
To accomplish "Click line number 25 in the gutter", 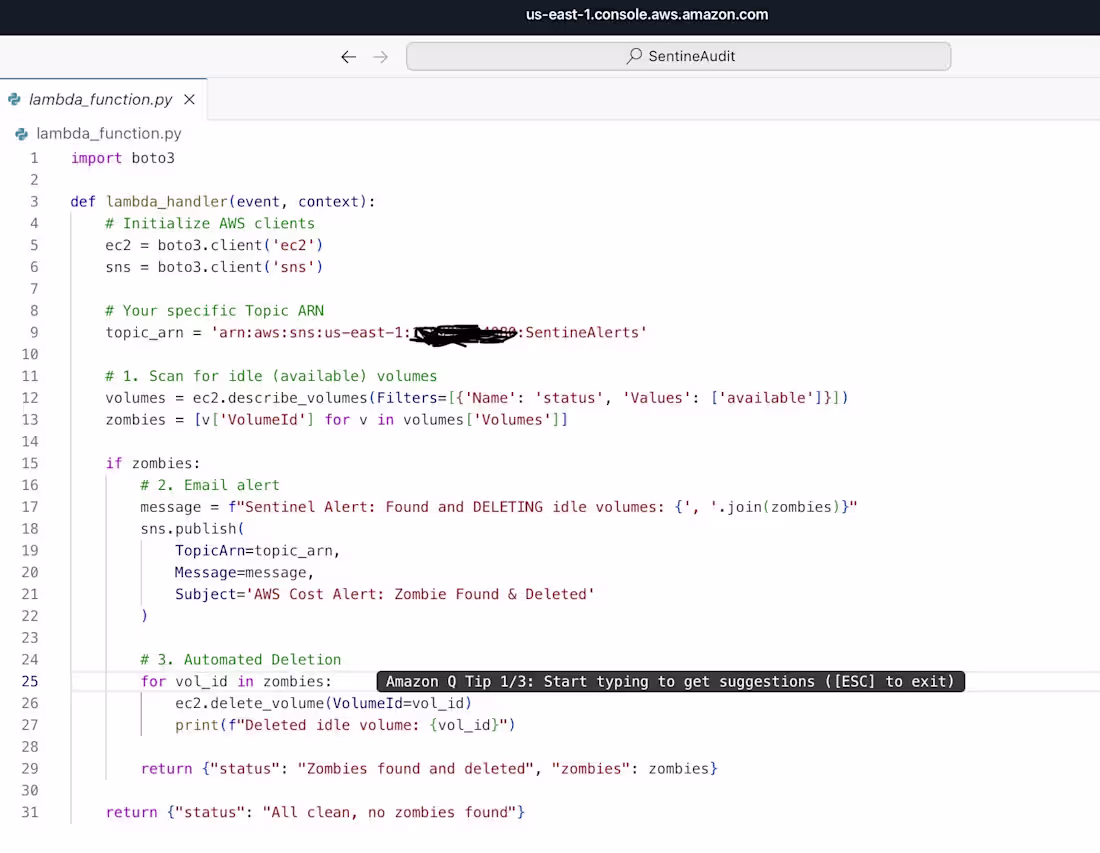I will 29,681.
